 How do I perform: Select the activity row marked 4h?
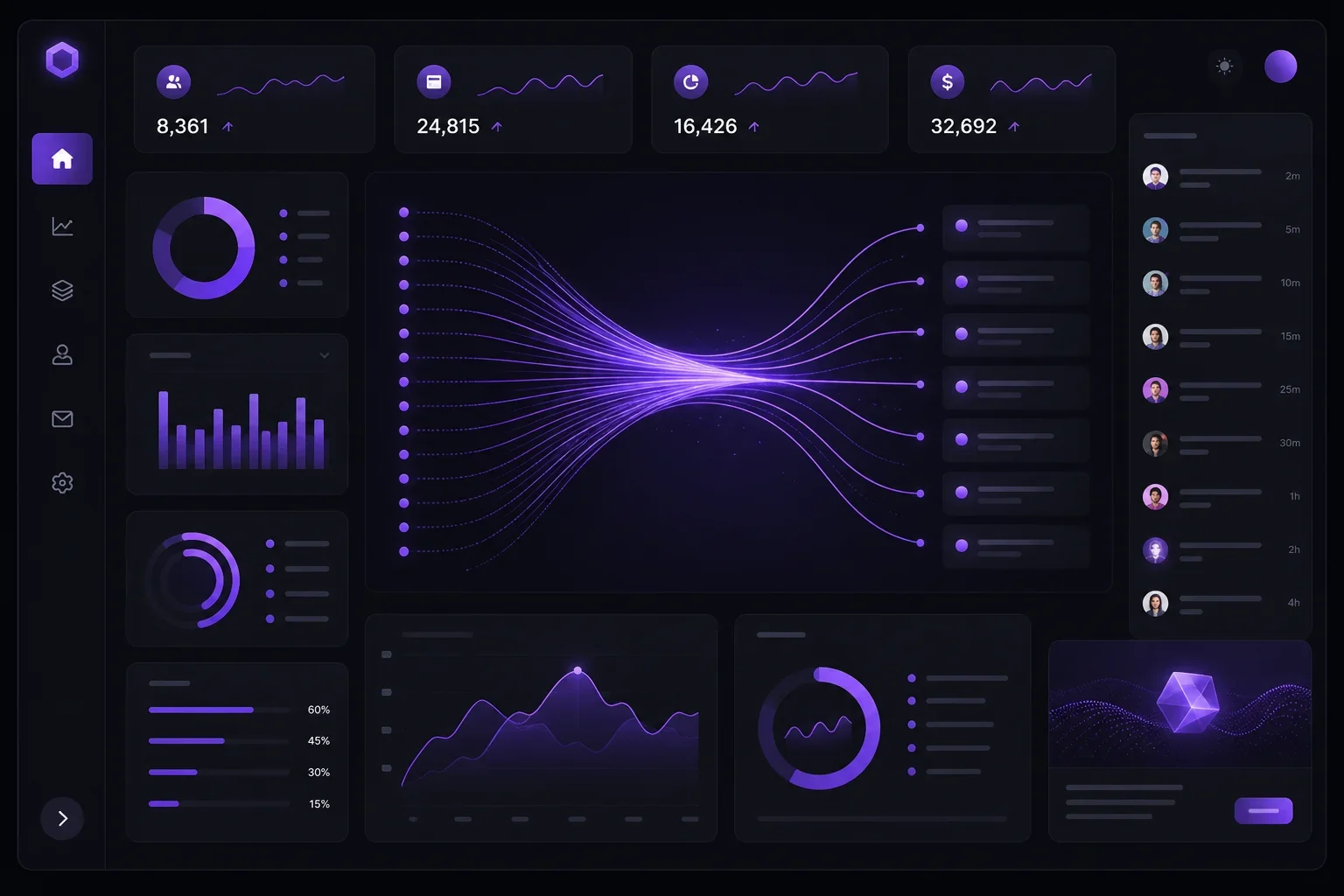pyautogui.click(x=1221, y=604)
